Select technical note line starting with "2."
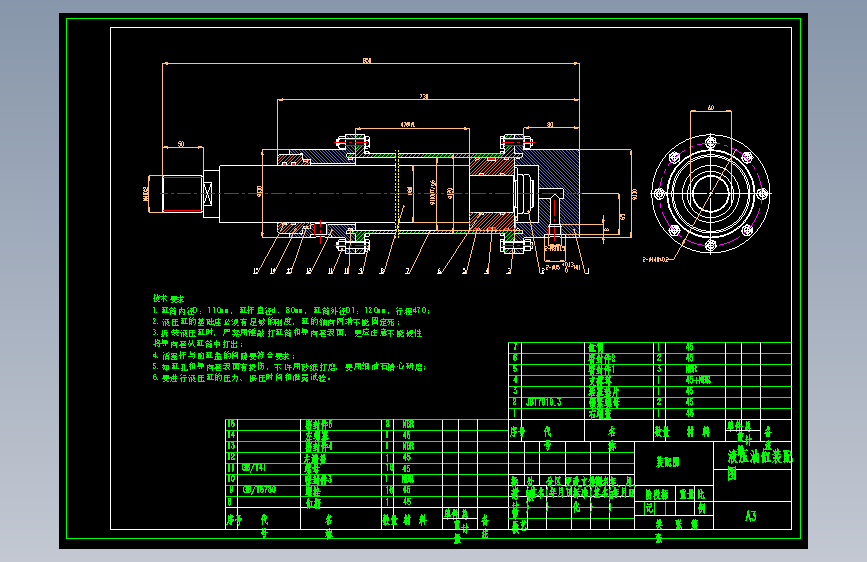The height and width of the screenshot is (562, 867). tap(276, 322)
